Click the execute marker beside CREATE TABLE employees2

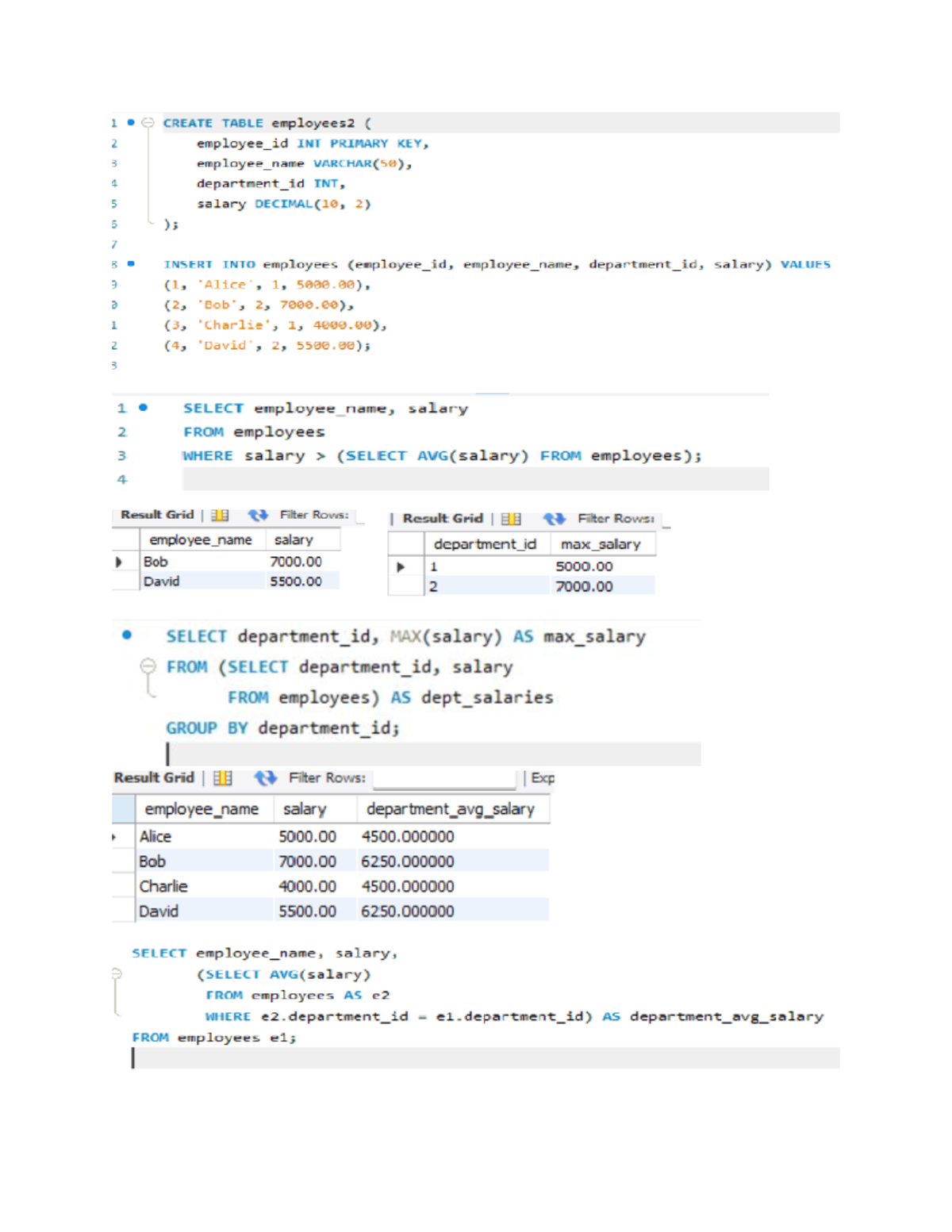point(131,122)
